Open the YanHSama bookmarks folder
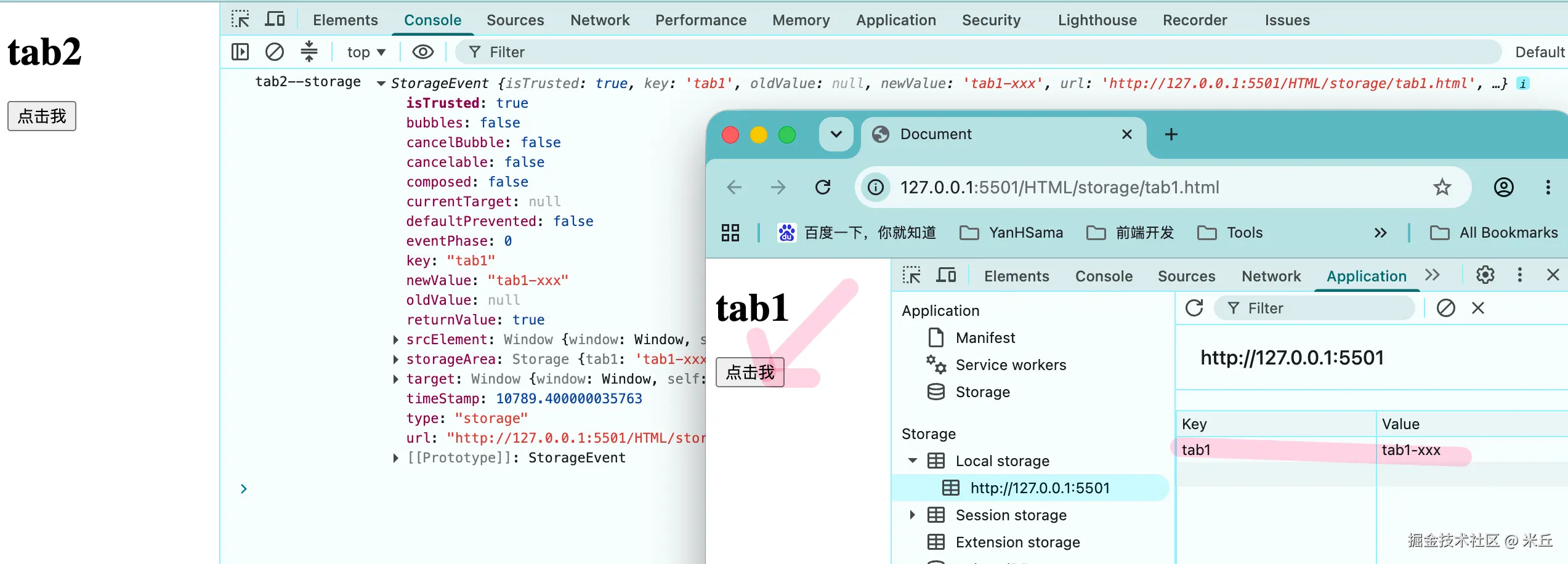1568x564 pixels. click(1011, 233)
